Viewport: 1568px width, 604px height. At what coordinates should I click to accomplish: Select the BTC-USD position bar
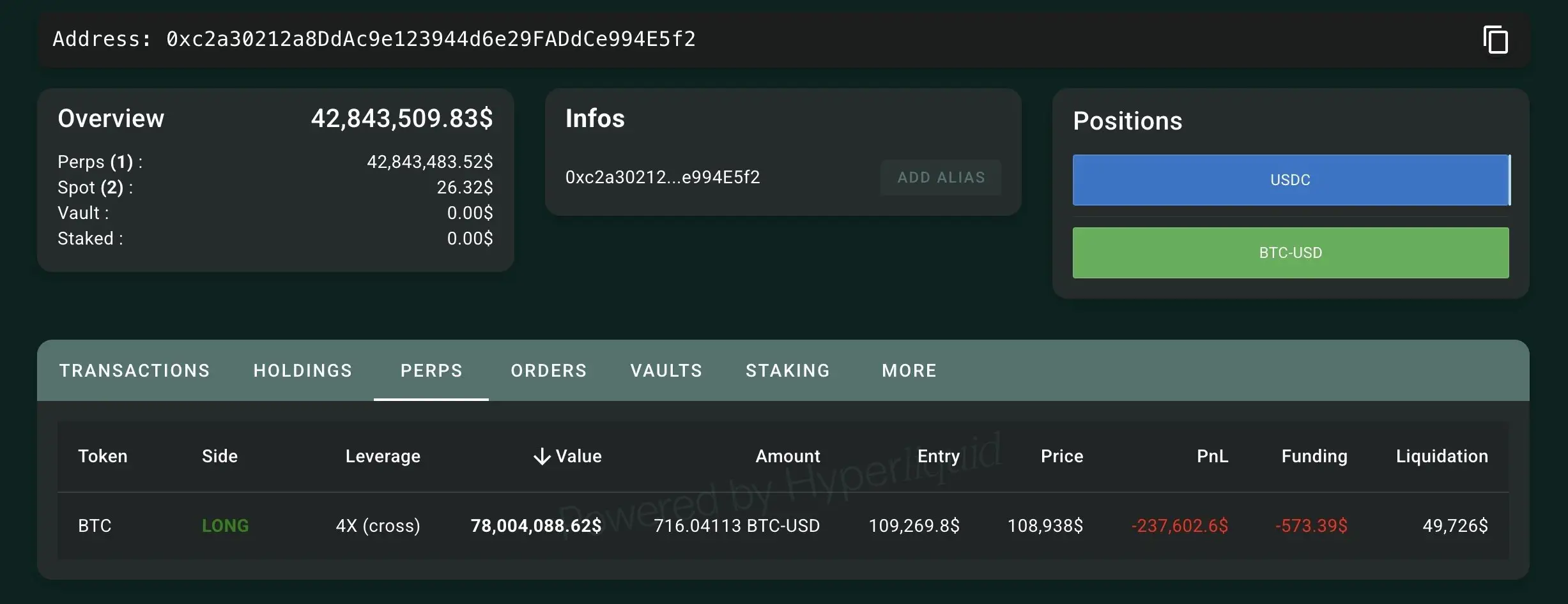(x=1291, y=253)
